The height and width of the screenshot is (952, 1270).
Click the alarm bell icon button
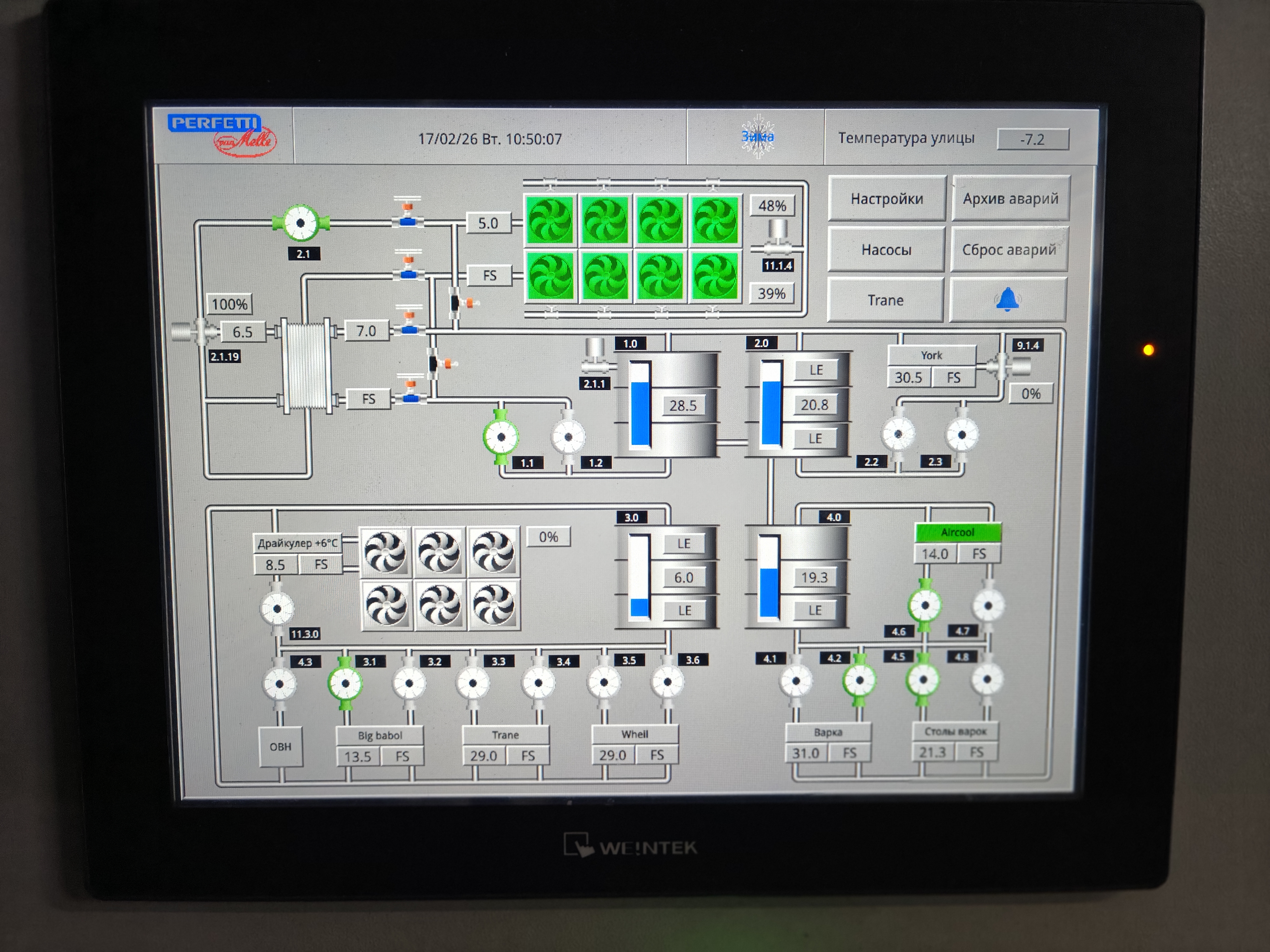pos(1008,300)
